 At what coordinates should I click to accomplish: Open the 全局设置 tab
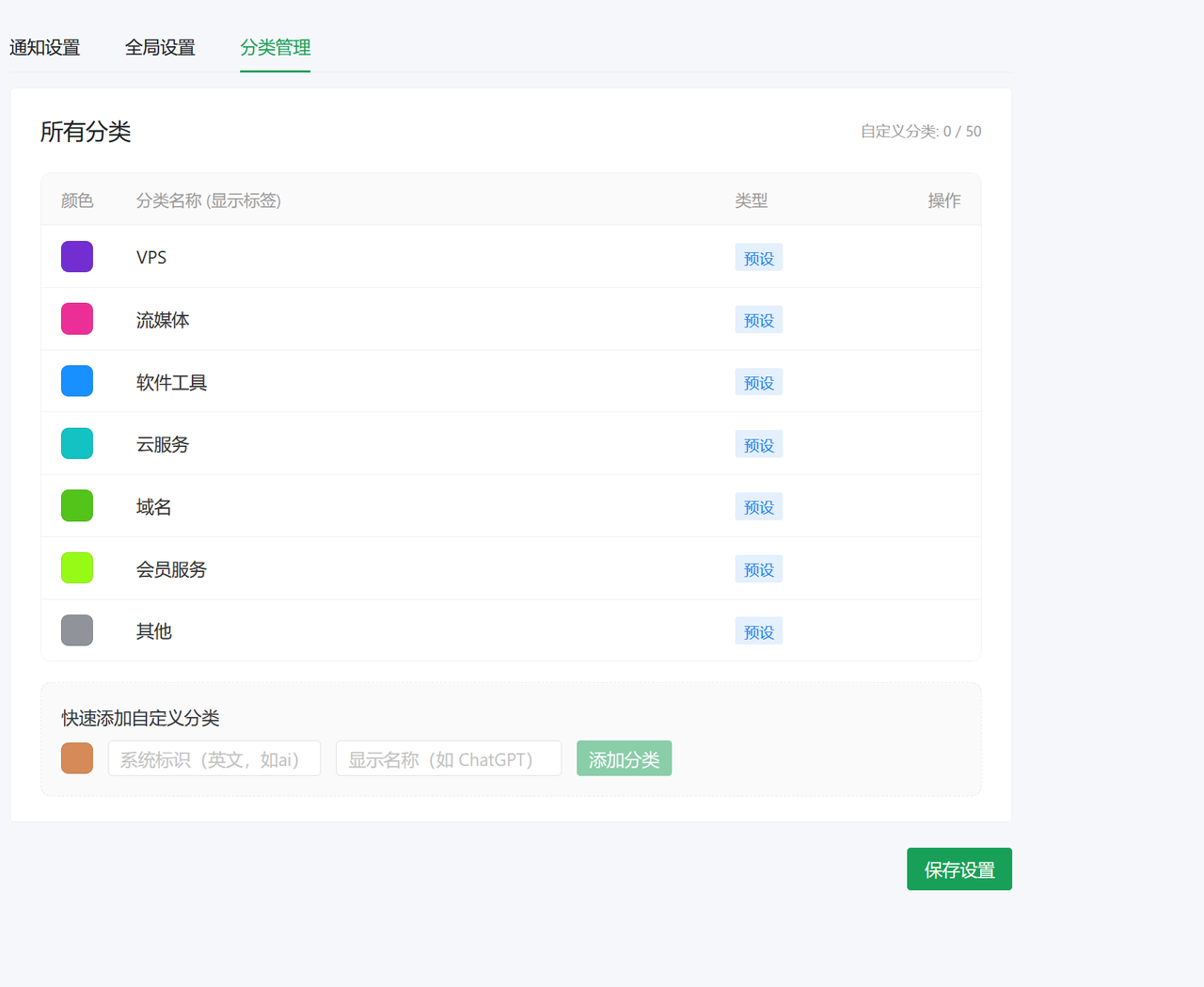[160, 48]
